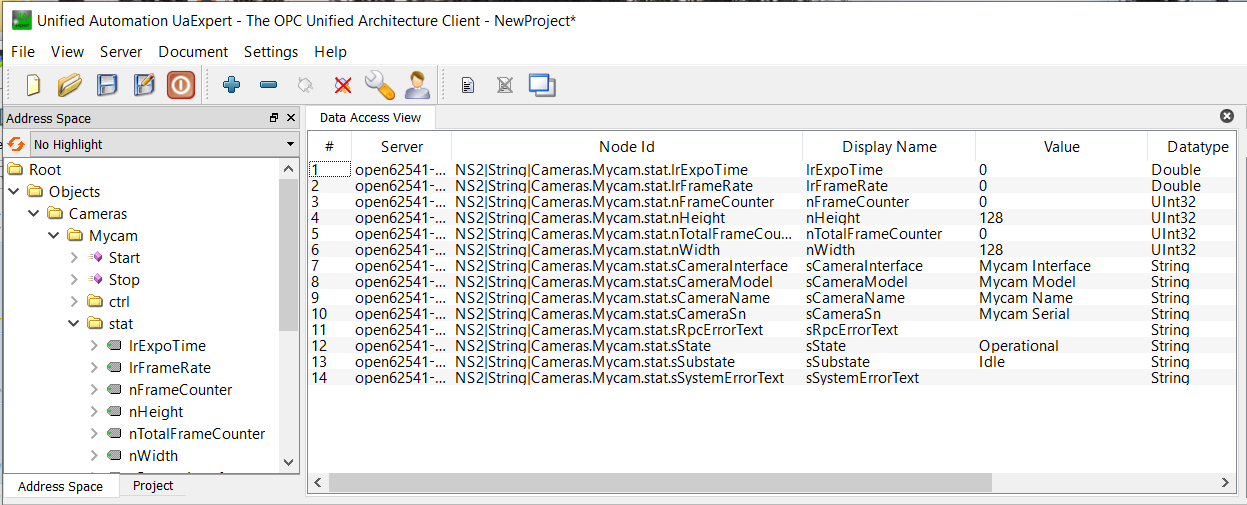The image size is (1247, 505).
Task: Click the red power shutdown icon
Action: coord(180,85)
